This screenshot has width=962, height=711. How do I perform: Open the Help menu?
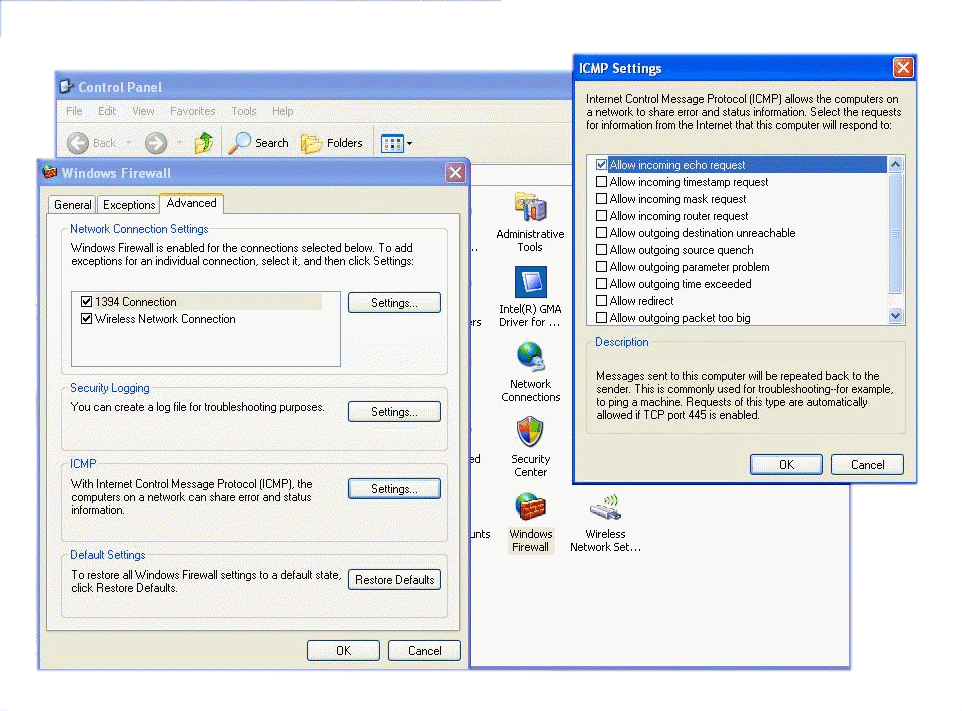[282, 111]
